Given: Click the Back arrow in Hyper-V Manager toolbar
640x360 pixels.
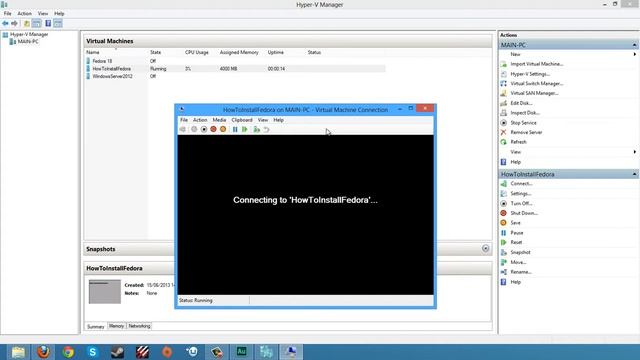Looking at the screenshot, I should coord(5,23).
